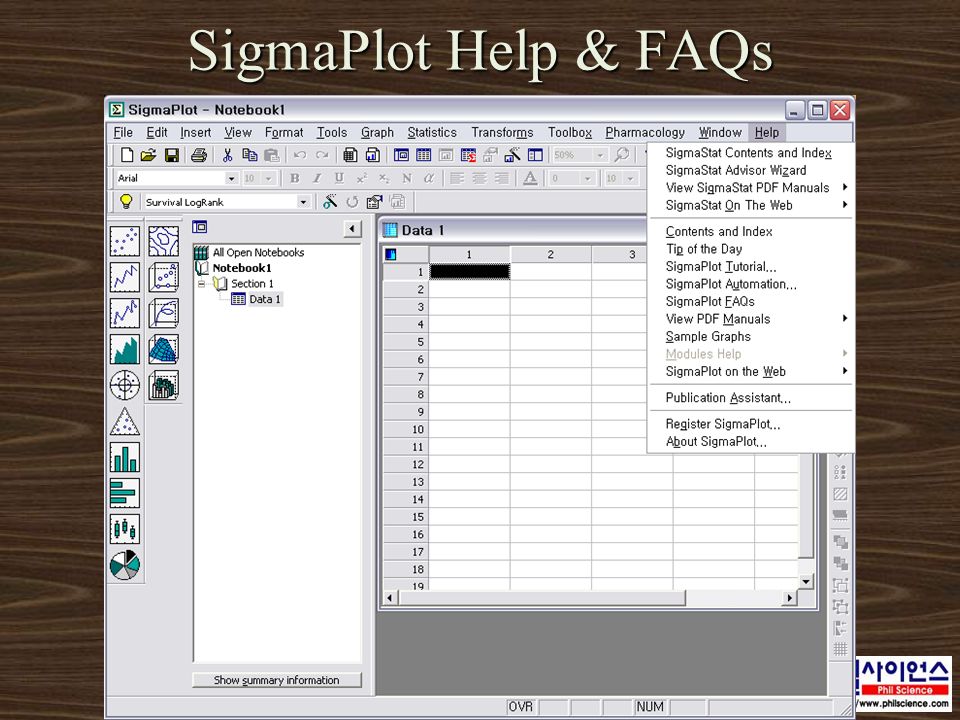The width and height of the screenshot is (960, 720).
Task: Open the Pharmacology menu
Action: click(645, 132)
